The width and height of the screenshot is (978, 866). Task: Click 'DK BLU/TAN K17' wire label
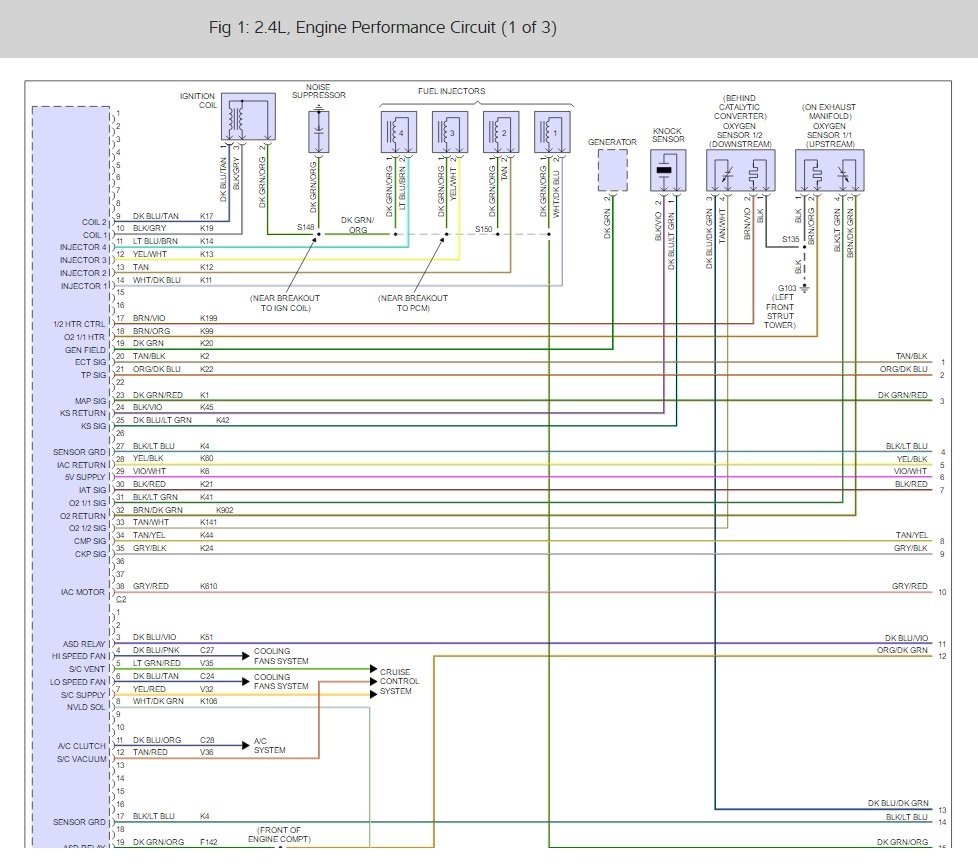click(x=173, y=216)
